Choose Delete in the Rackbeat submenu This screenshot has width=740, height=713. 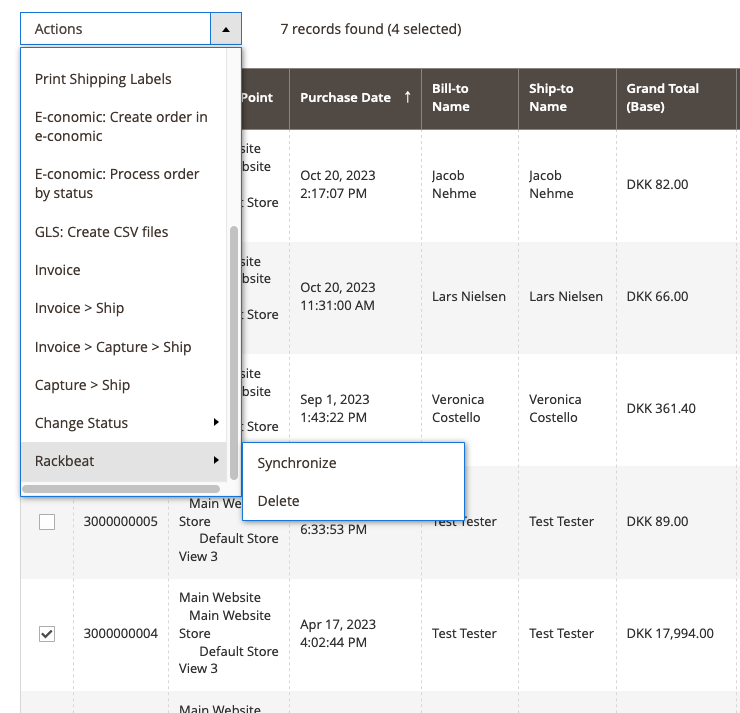pos(278,501)
